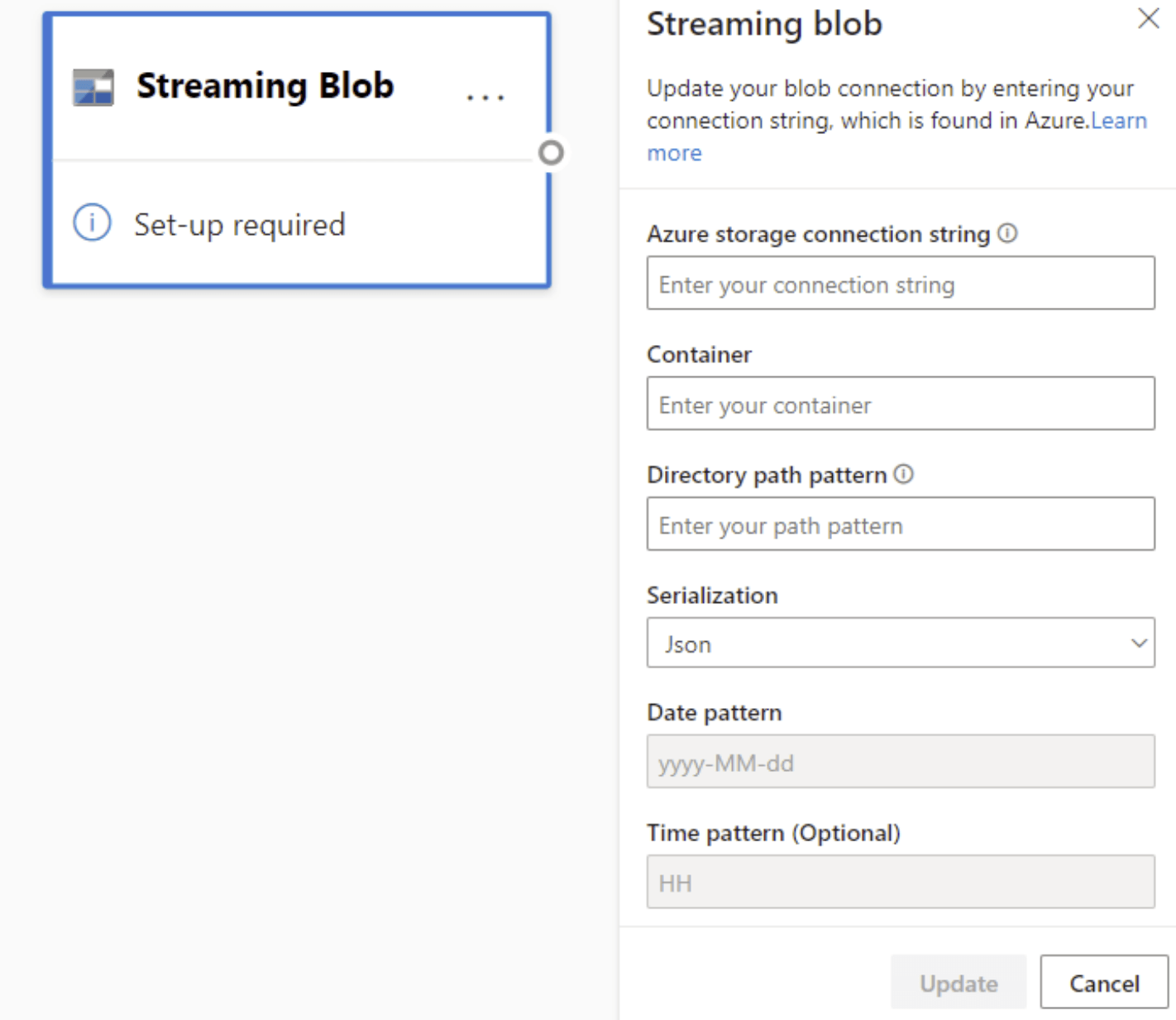Focus the Enter your container field
This screenshot has width=1176, height=1020.
pos(901,404)
